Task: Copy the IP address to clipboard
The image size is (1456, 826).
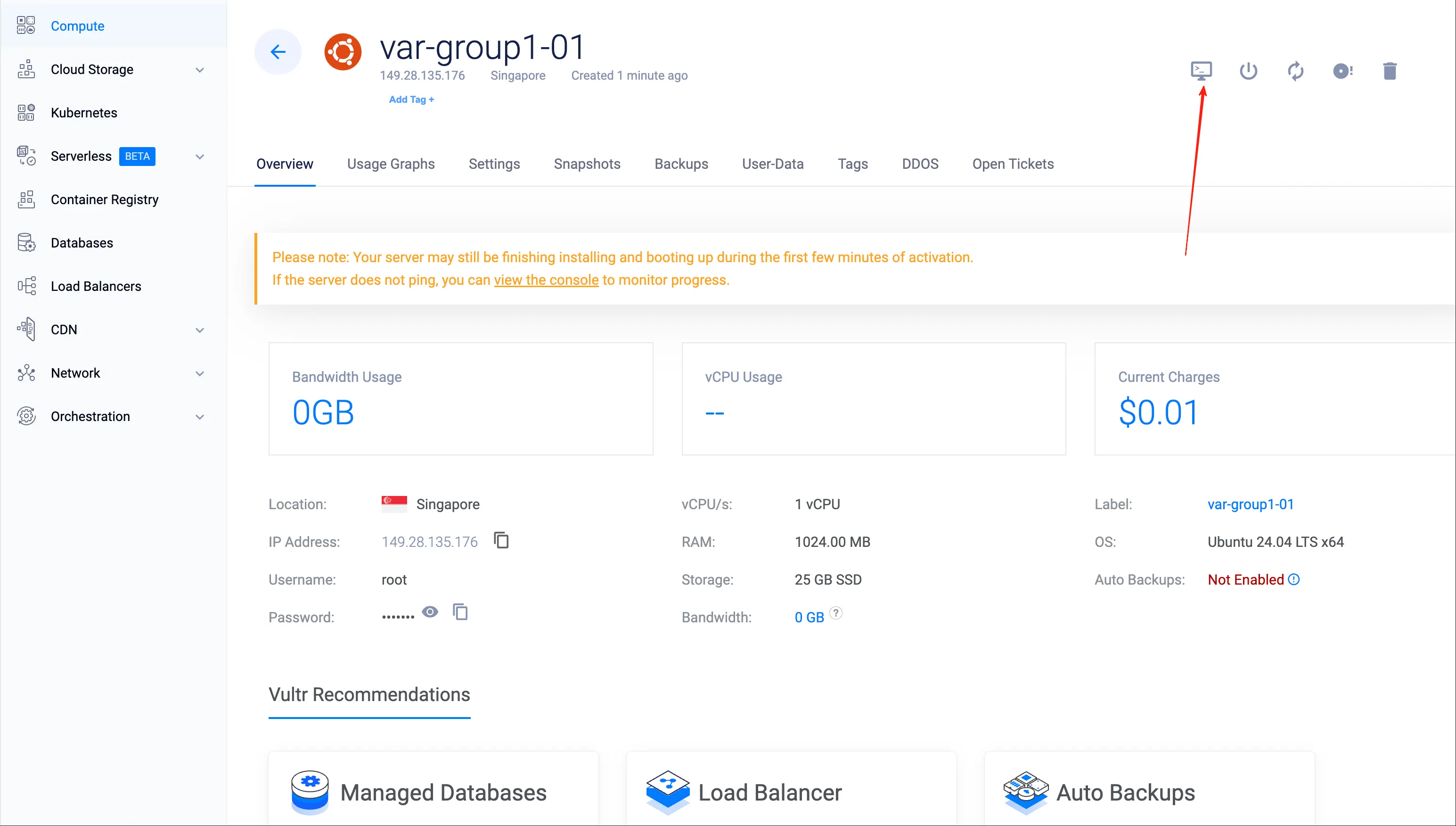Action: [501, 541]
